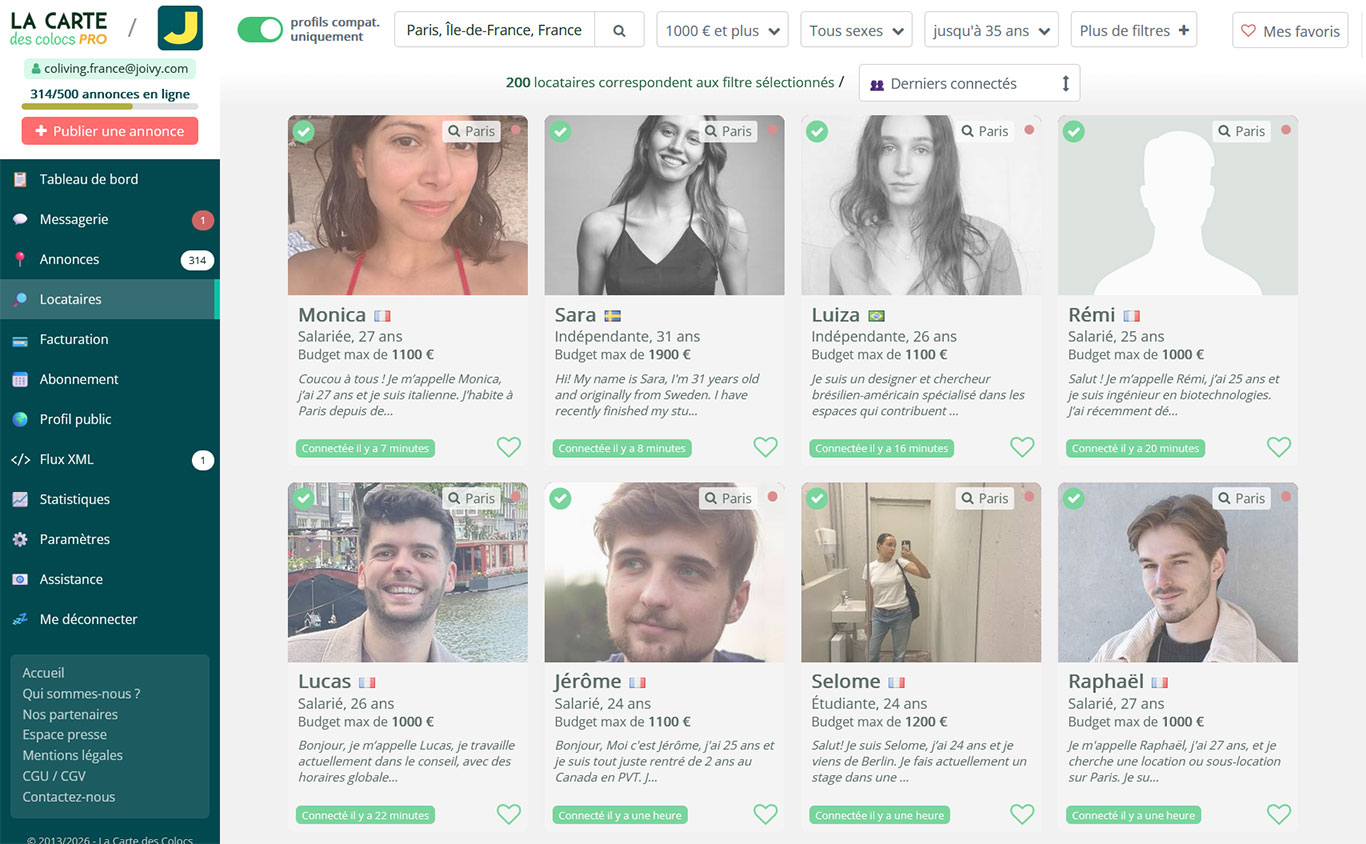Toggle off compatible profiles only switch

click(260, 30)
